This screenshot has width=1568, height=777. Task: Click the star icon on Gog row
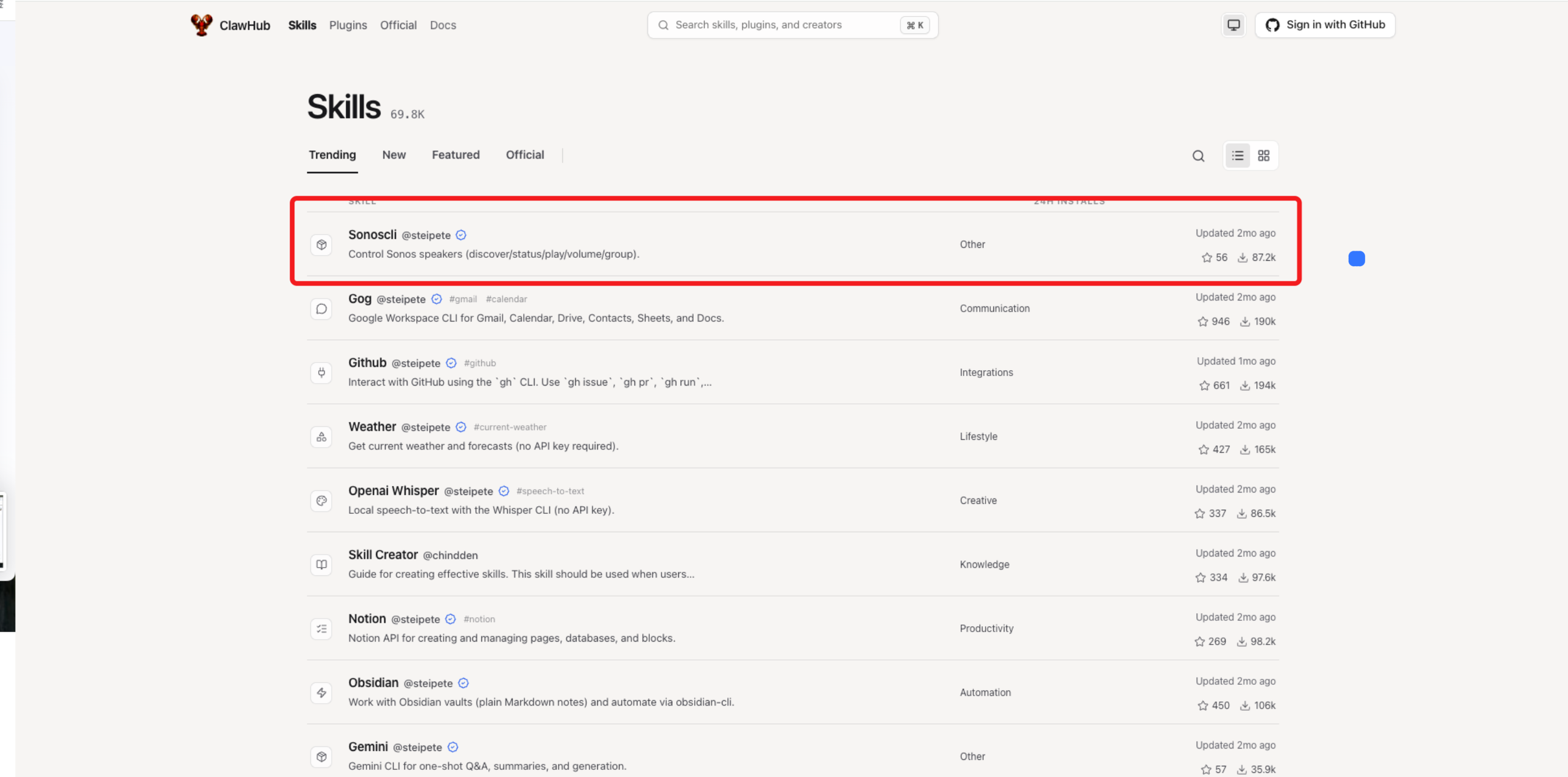click(1203, 322)
